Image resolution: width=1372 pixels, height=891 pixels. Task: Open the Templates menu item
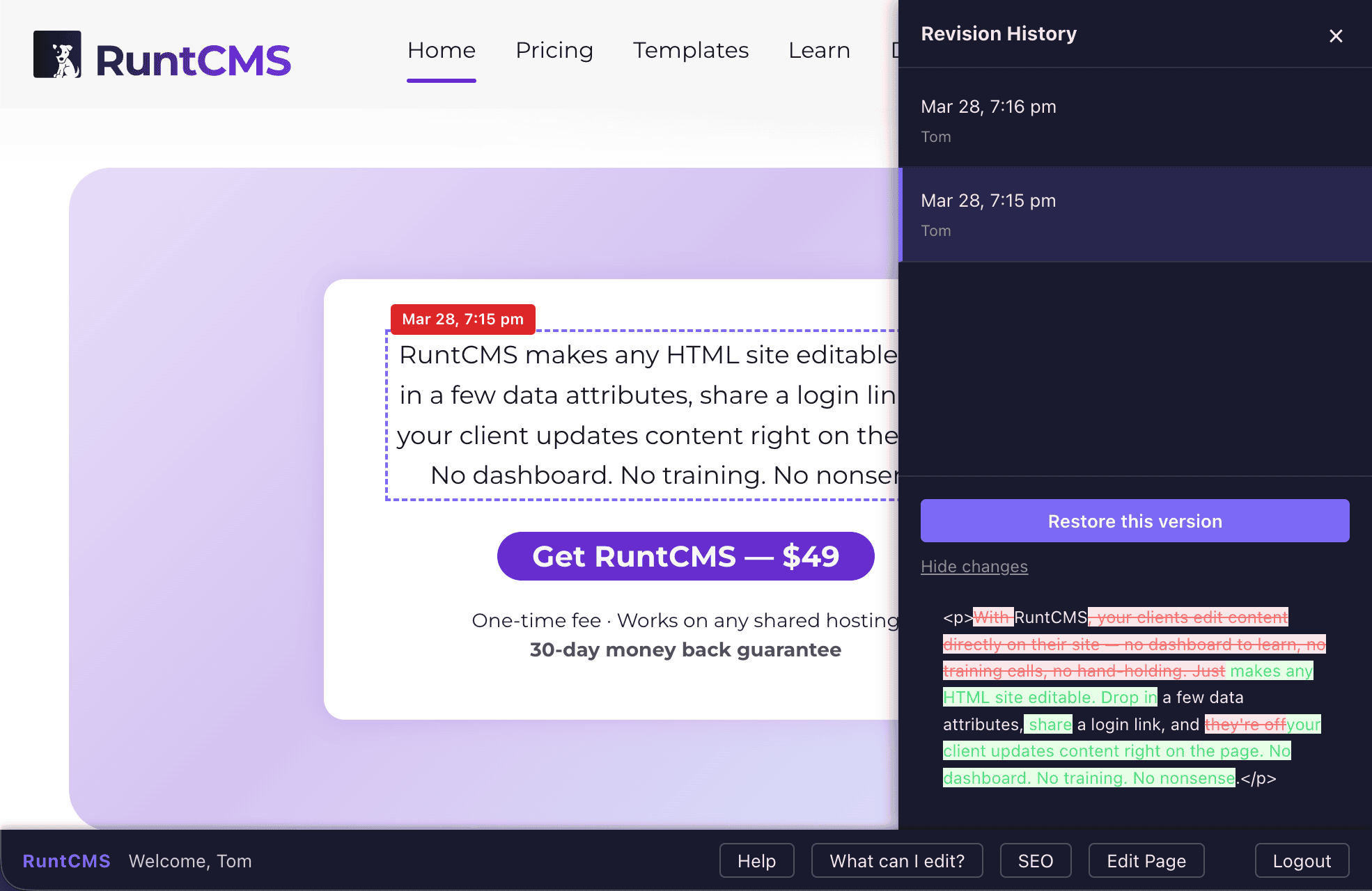[x=690, y=50]
